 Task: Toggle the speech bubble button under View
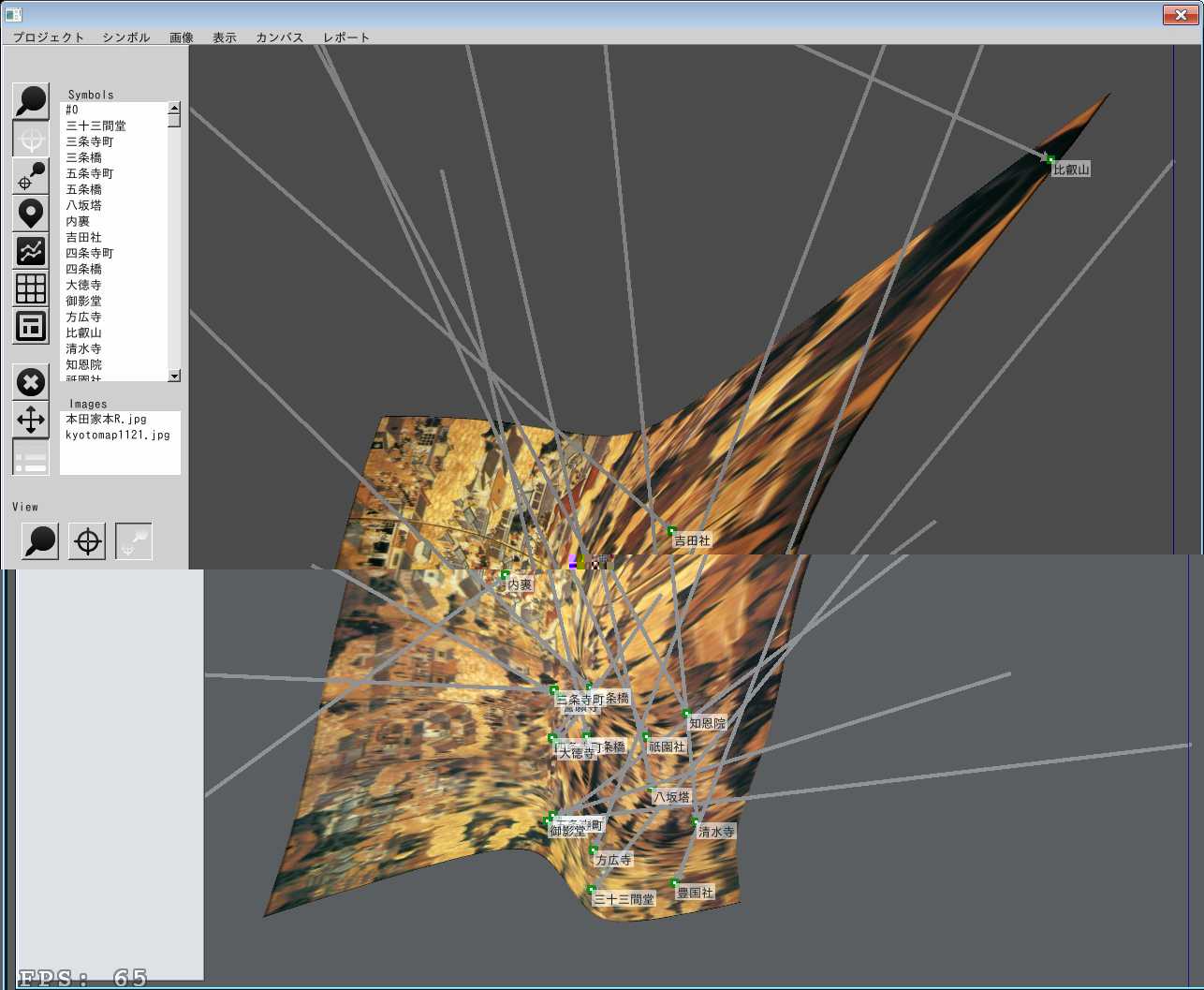tap(40, 541)
